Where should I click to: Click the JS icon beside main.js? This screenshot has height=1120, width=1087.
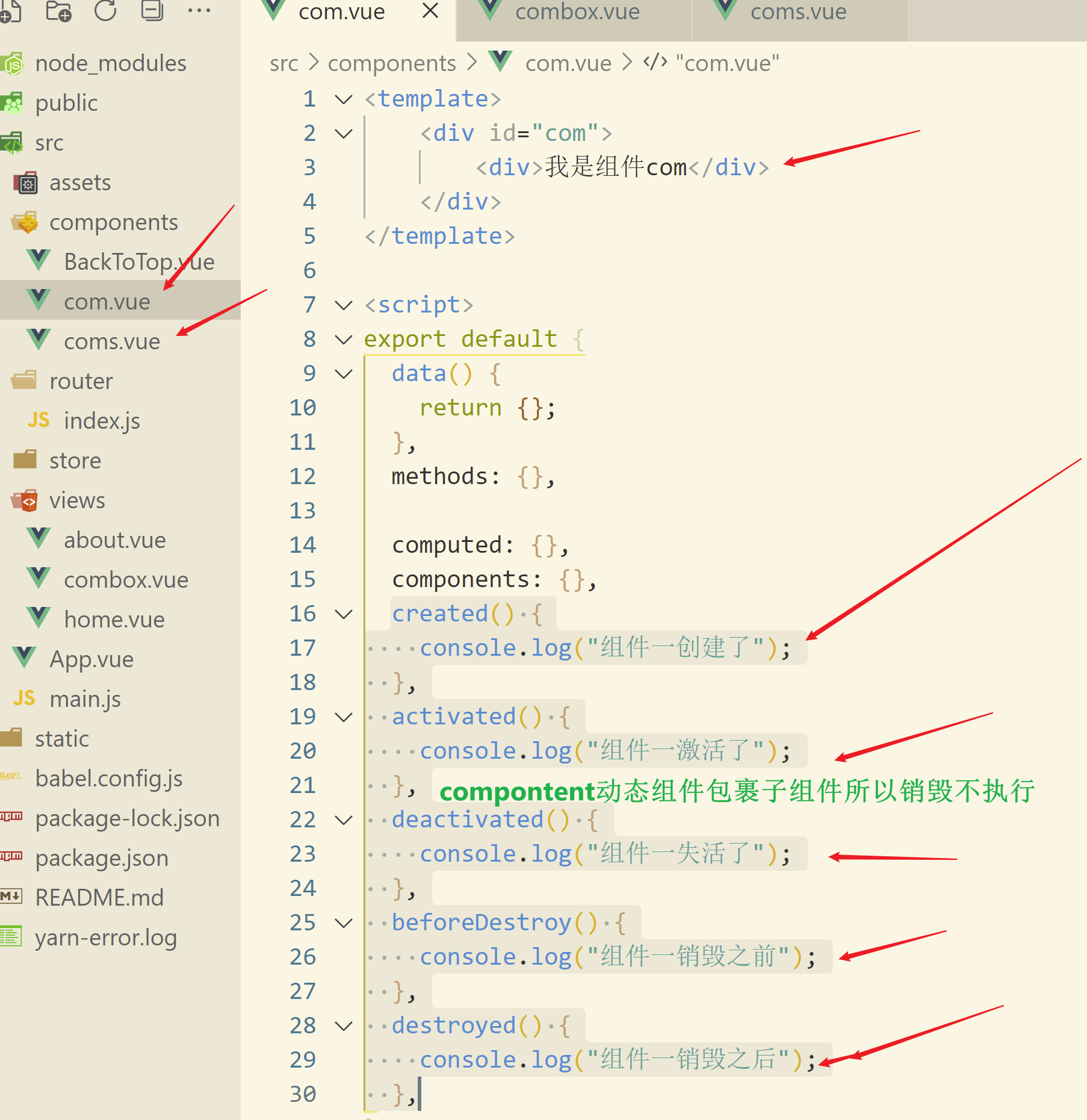[x=25, y=698]
